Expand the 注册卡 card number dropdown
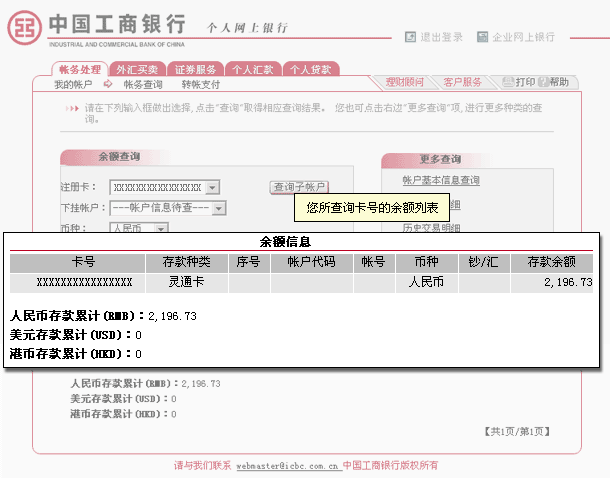610x478 pixels. (212, 187)
